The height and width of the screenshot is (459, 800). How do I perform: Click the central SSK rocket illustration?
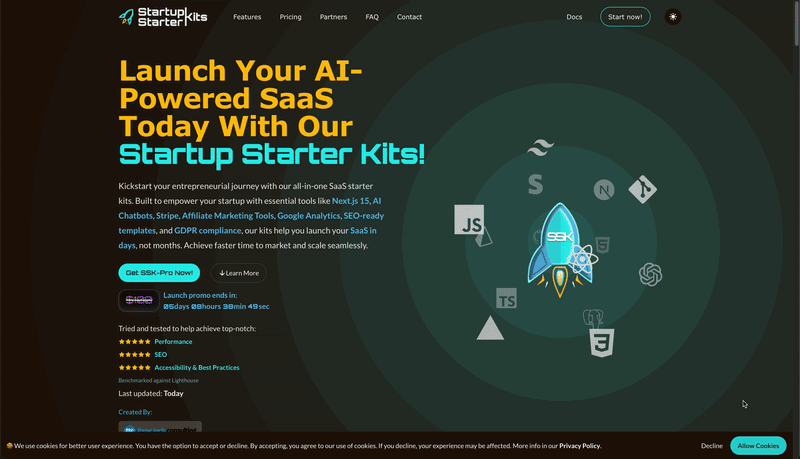[560, 250]
